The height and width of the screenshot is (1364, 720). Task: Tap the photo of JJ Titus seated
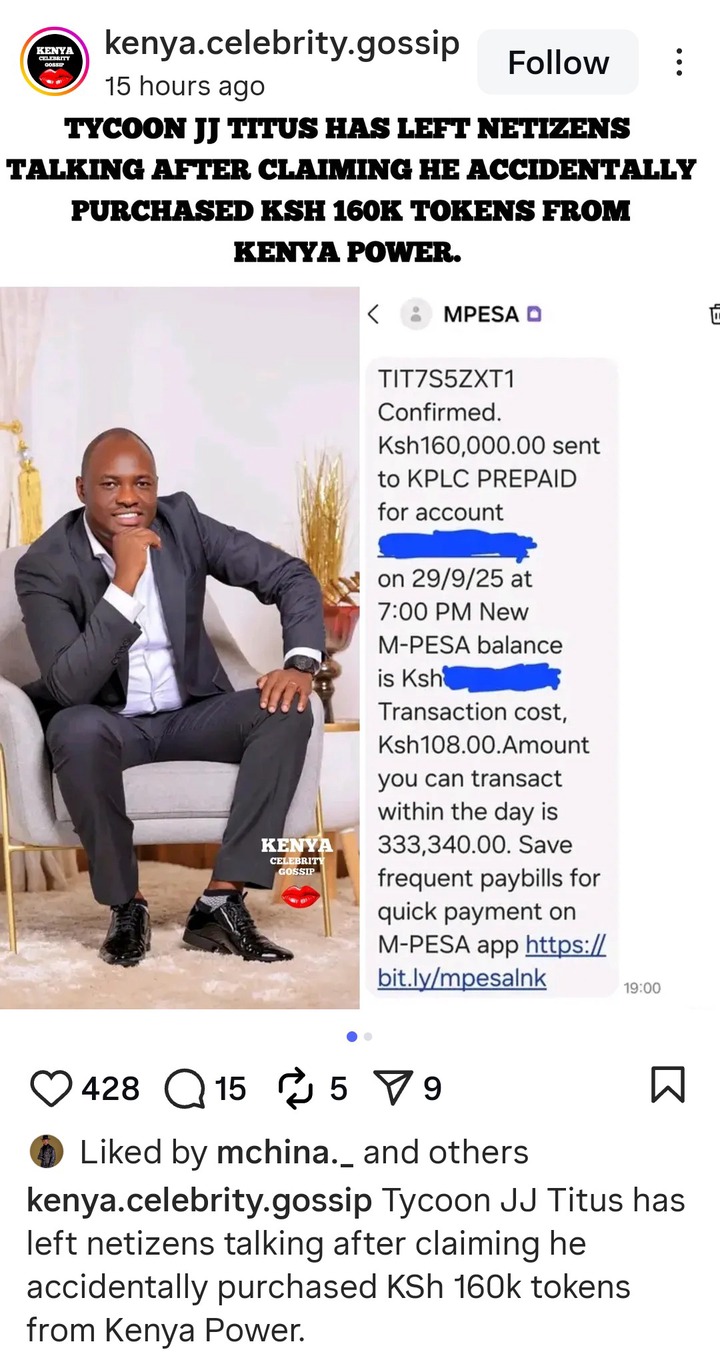coord(180,648)
